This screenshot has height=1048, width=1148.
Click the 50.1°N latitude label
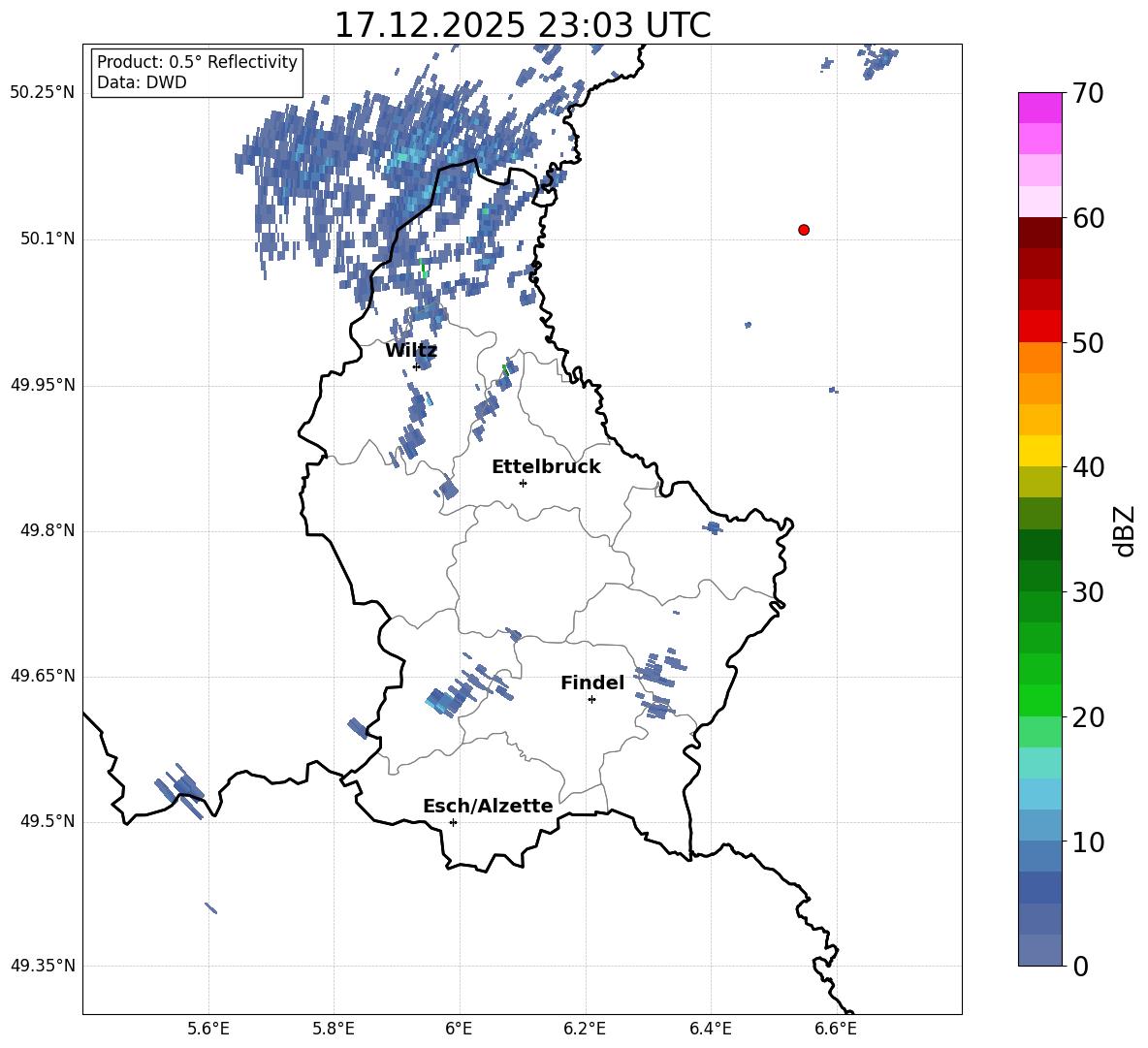point(48,239)
